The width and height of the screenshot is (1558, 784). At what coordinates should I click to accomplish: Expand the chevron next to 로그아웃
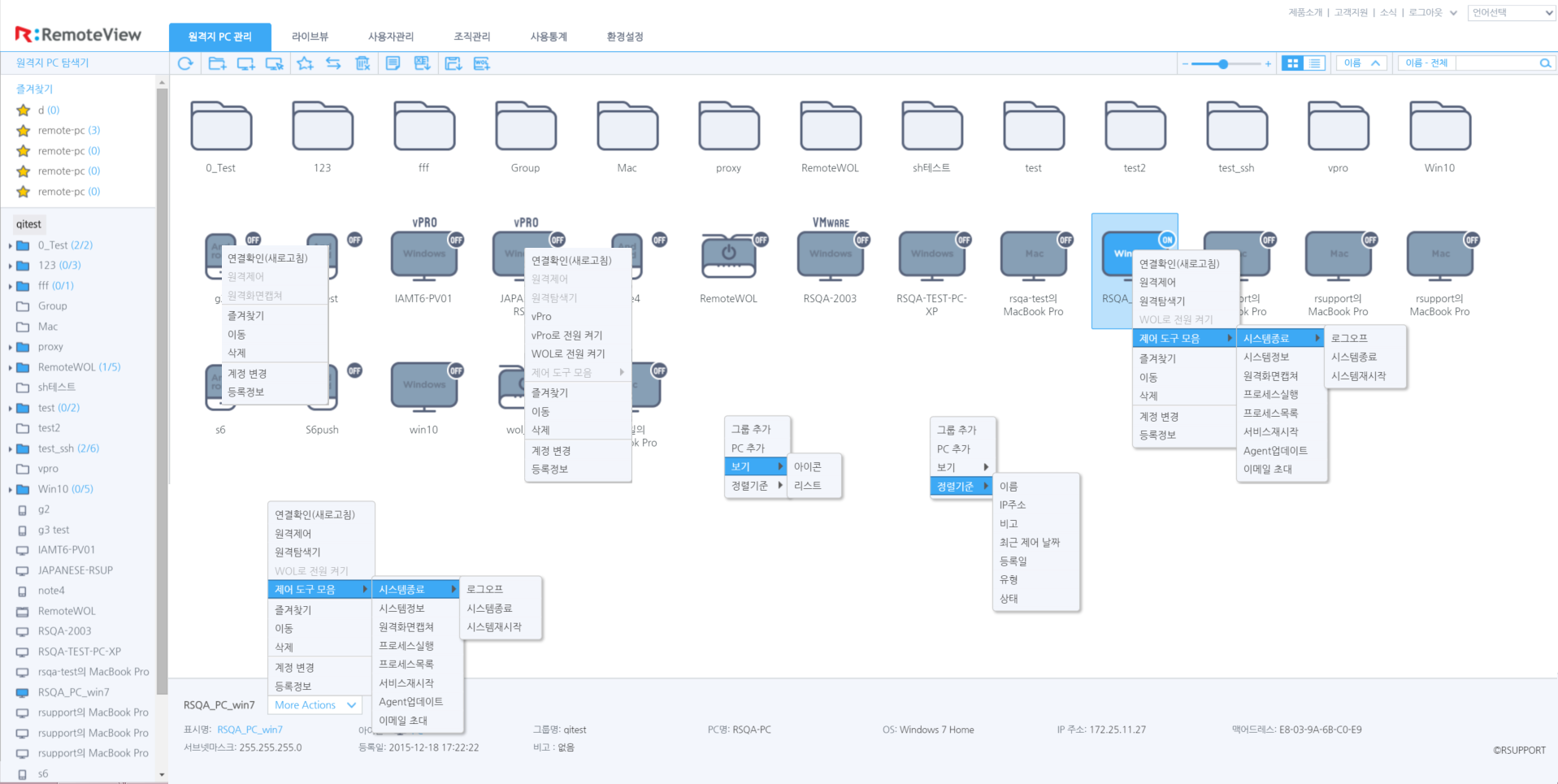[x=1453, y=12]
